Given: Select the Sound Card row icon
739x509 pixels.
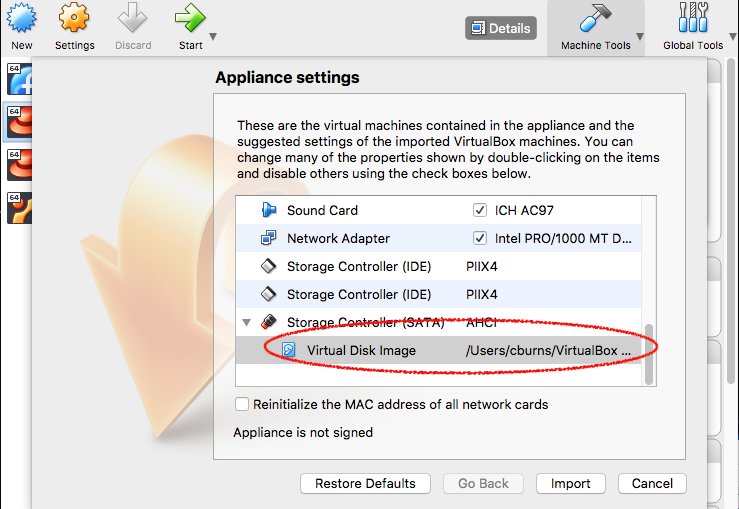Looking at the screenshot, I should tap(268, 211).
